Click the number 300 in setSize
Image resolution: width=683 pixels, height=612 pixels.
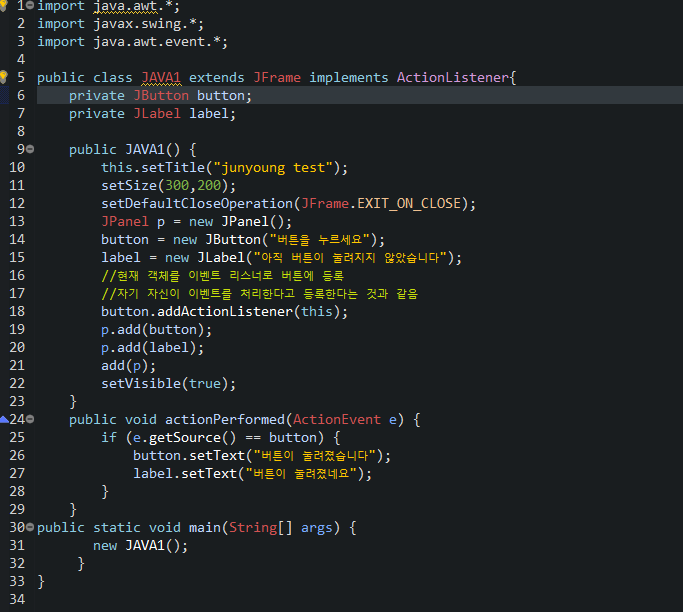pos(177,186)
